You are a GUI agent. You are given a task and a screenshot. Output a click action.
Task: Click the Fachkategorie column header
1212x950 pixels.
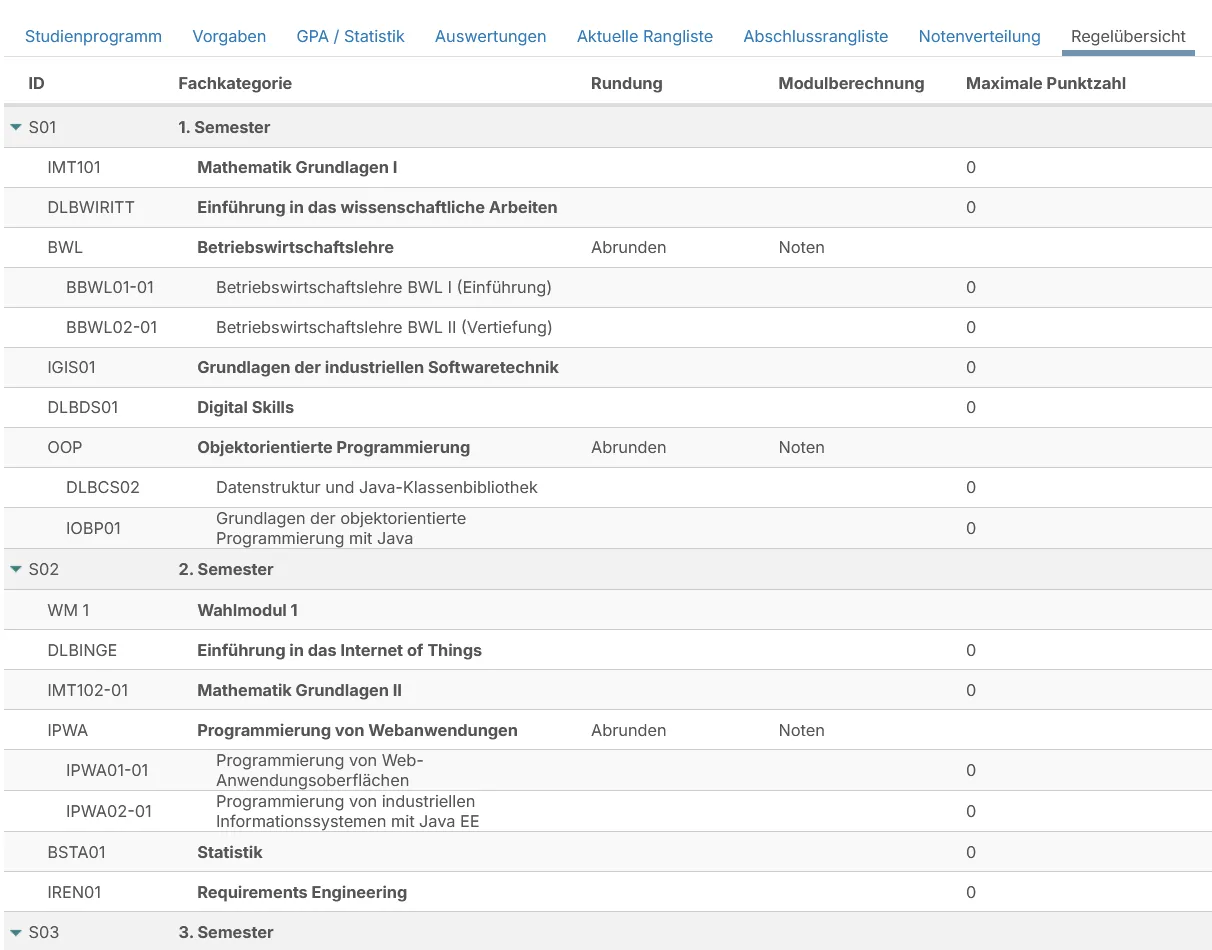point(235,83)
